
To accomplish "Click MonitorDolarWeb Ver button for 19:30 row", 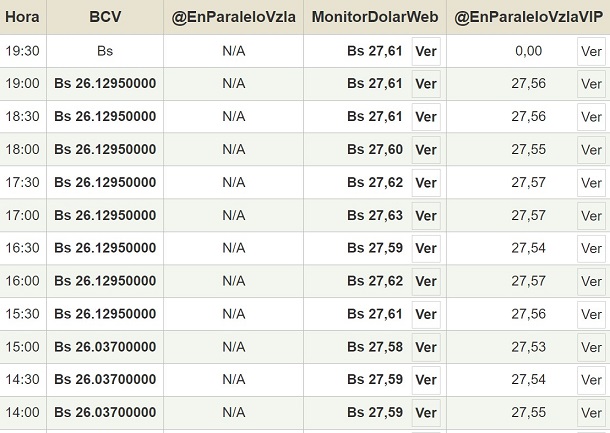I will point(426,52).
